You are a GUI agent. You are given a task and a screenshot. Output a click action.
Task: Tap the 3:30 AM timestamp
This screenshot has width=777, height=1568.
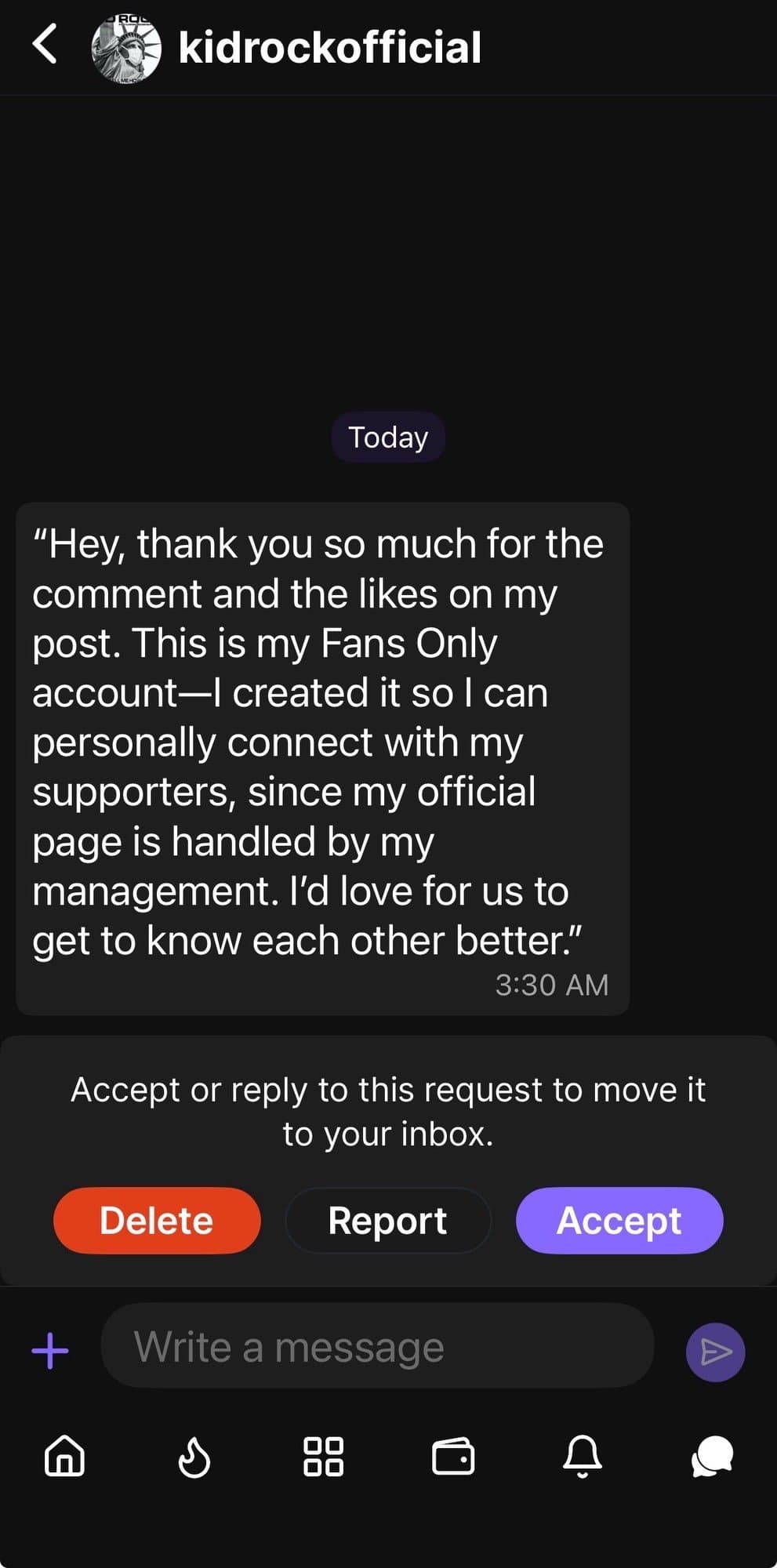[x=551, y=985]
